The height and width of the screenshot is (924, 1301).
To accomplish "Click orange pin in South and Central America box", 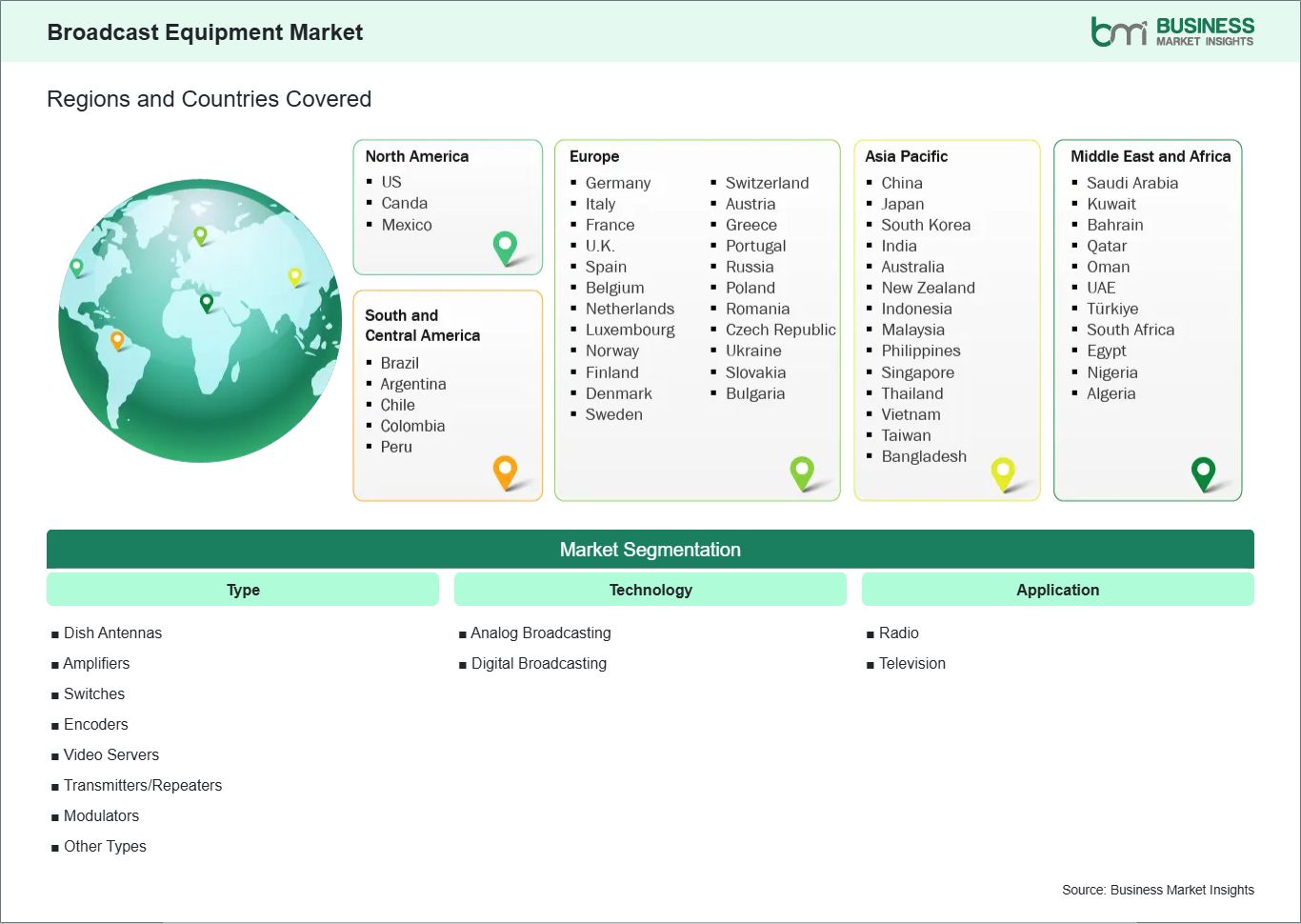I will tap(505, 470).
